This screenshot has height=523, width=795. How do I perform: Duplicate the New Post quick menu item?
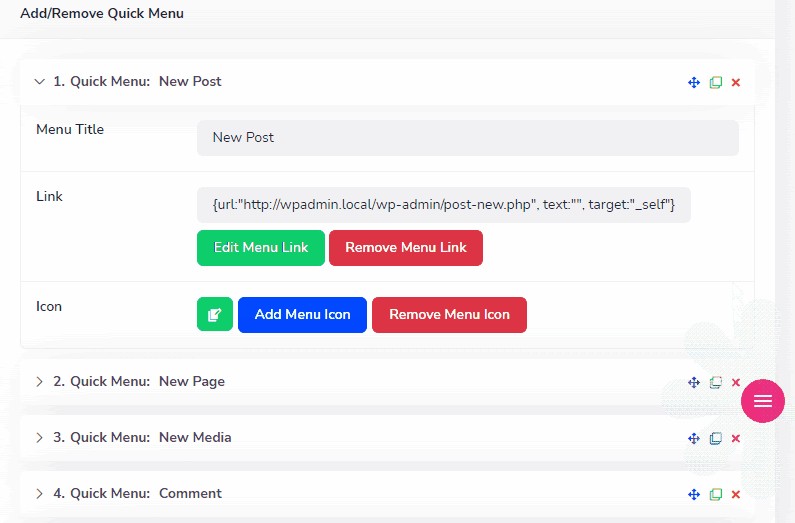click(716, 82)
